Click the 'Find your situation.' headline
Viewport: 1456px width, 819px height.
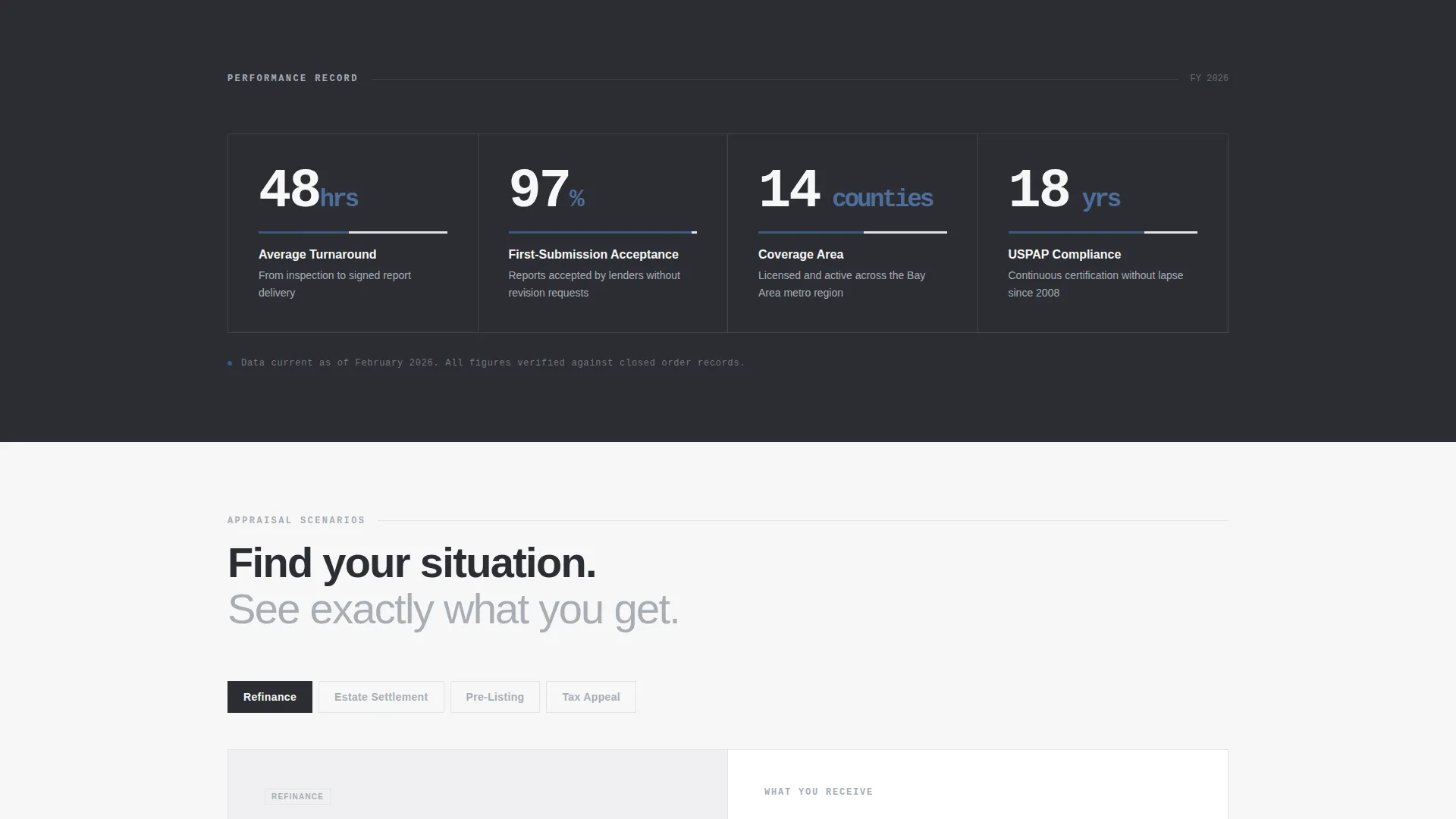[412, 563]
